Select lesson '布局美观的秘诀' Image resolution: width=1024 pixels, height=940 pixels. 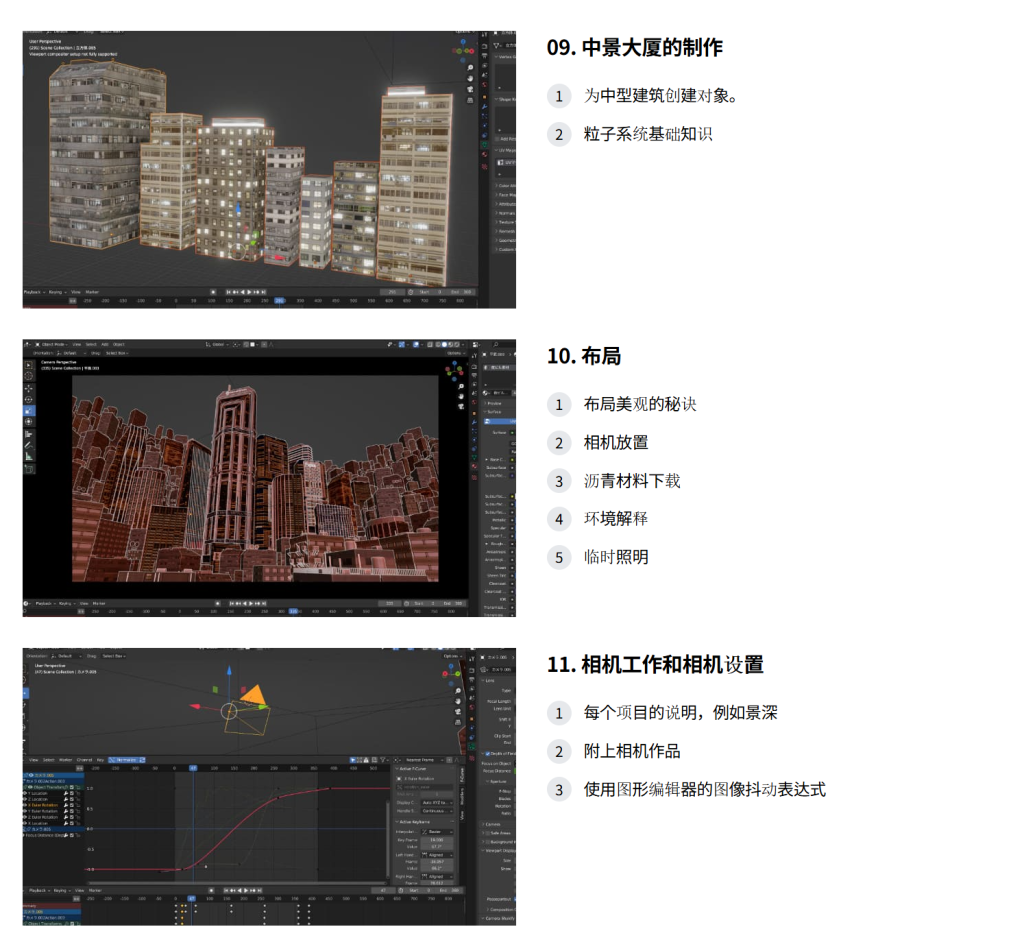(x=640, y=404)
